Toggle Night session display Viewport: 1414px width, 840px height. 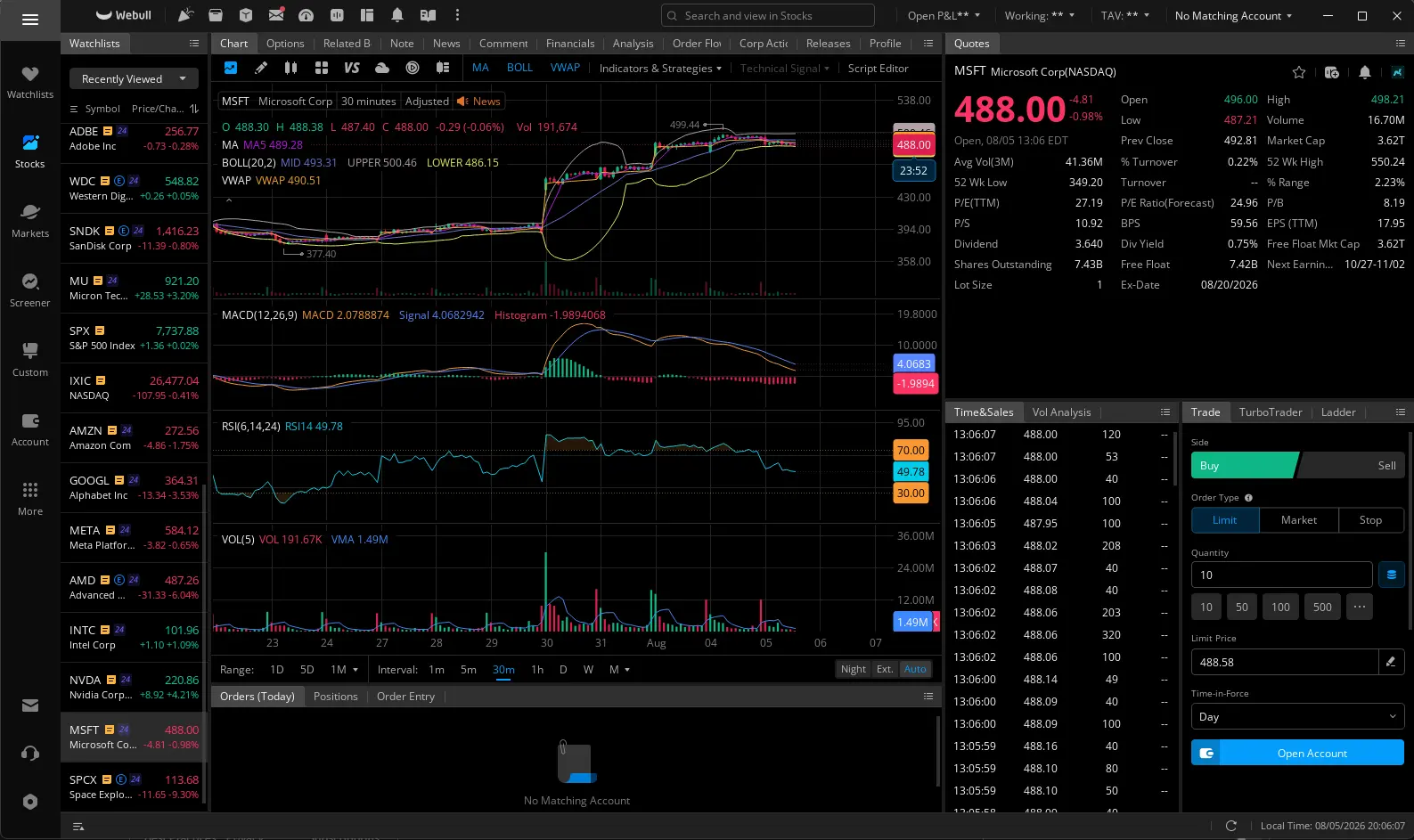tap(853, 669)
